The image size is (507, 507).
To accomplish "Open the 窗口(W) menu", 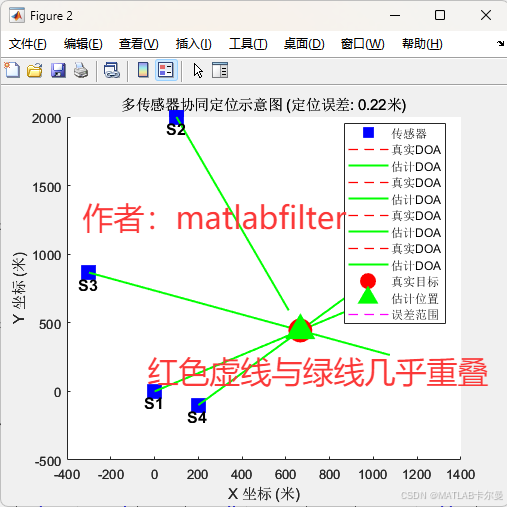I will point(363,44).
